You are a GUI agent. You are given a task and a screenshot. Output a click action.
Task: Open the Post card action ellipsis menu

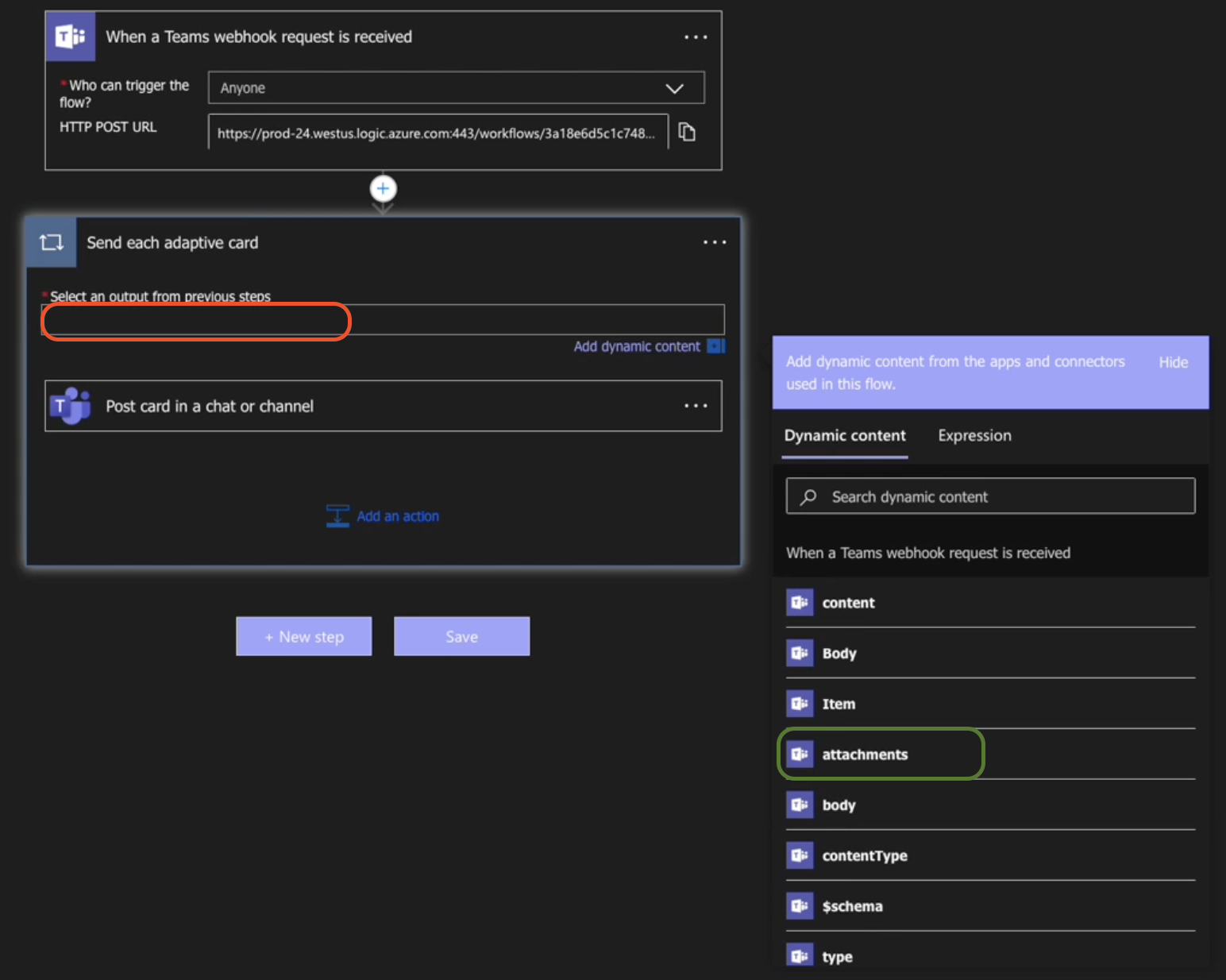[x=696, y=406]
